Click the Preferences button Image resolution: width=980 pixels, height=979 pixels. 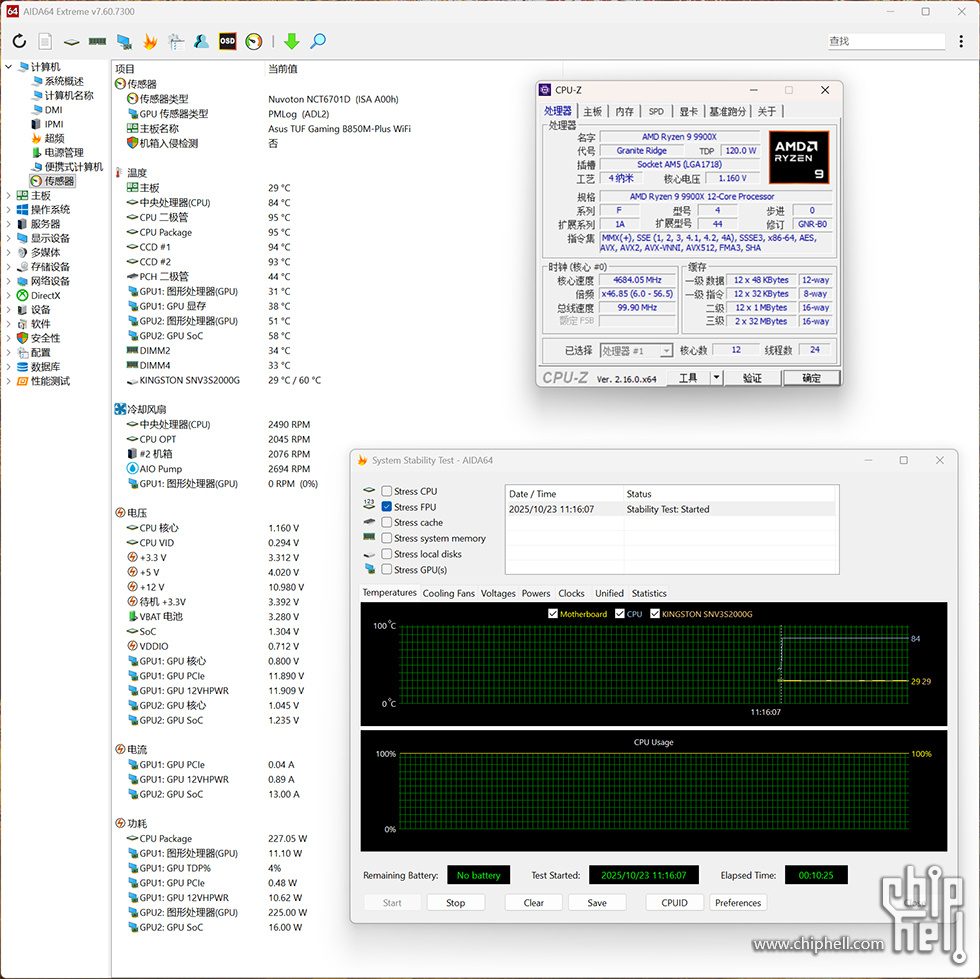click(x=738, y=902)
